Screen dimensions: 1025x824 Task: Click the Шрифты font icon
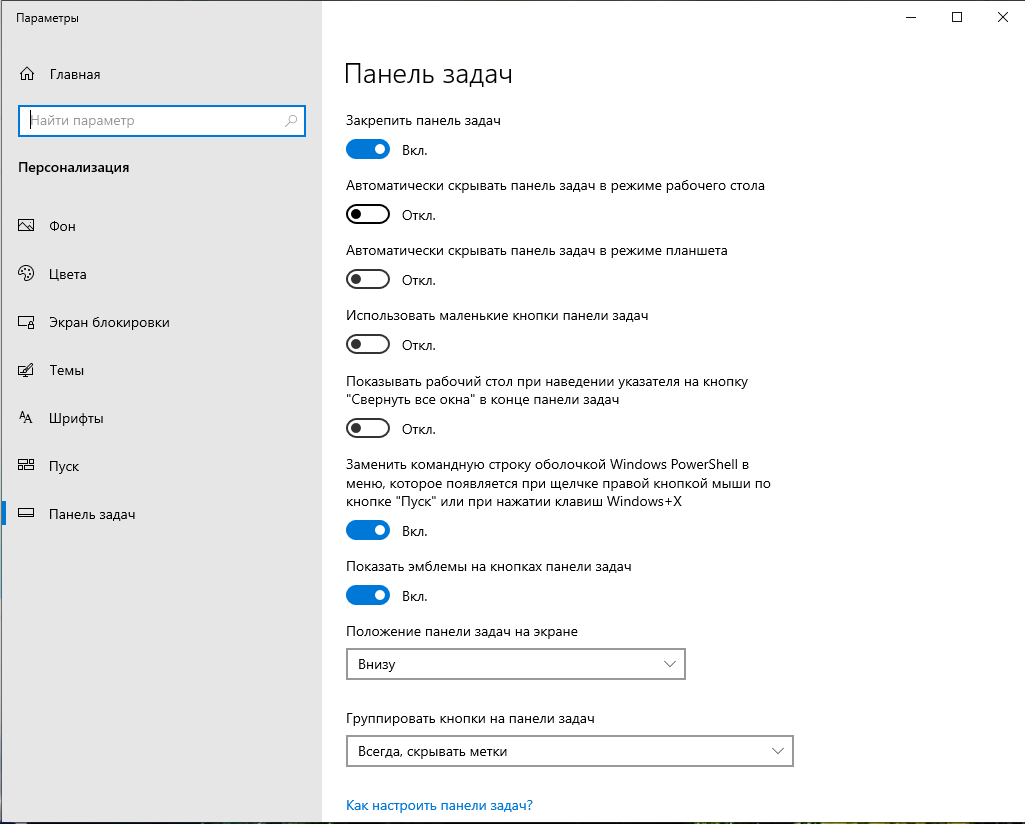click(27, 418)
